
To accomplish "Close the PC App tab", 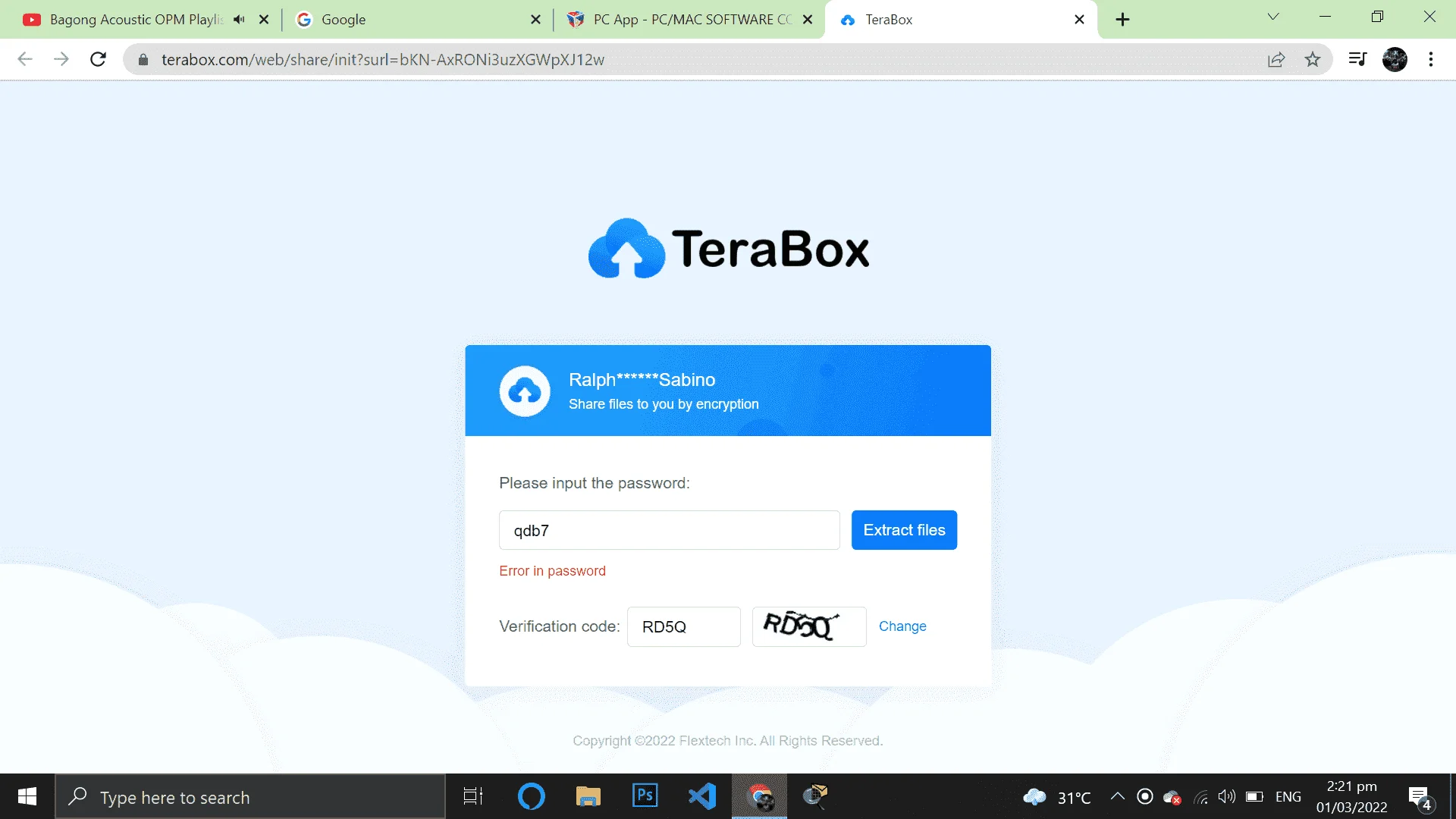I will (808, 20).
